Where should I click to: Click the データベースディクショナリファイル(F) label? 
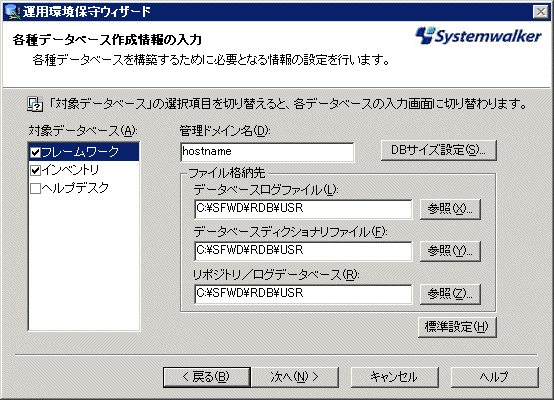point(290,233)
